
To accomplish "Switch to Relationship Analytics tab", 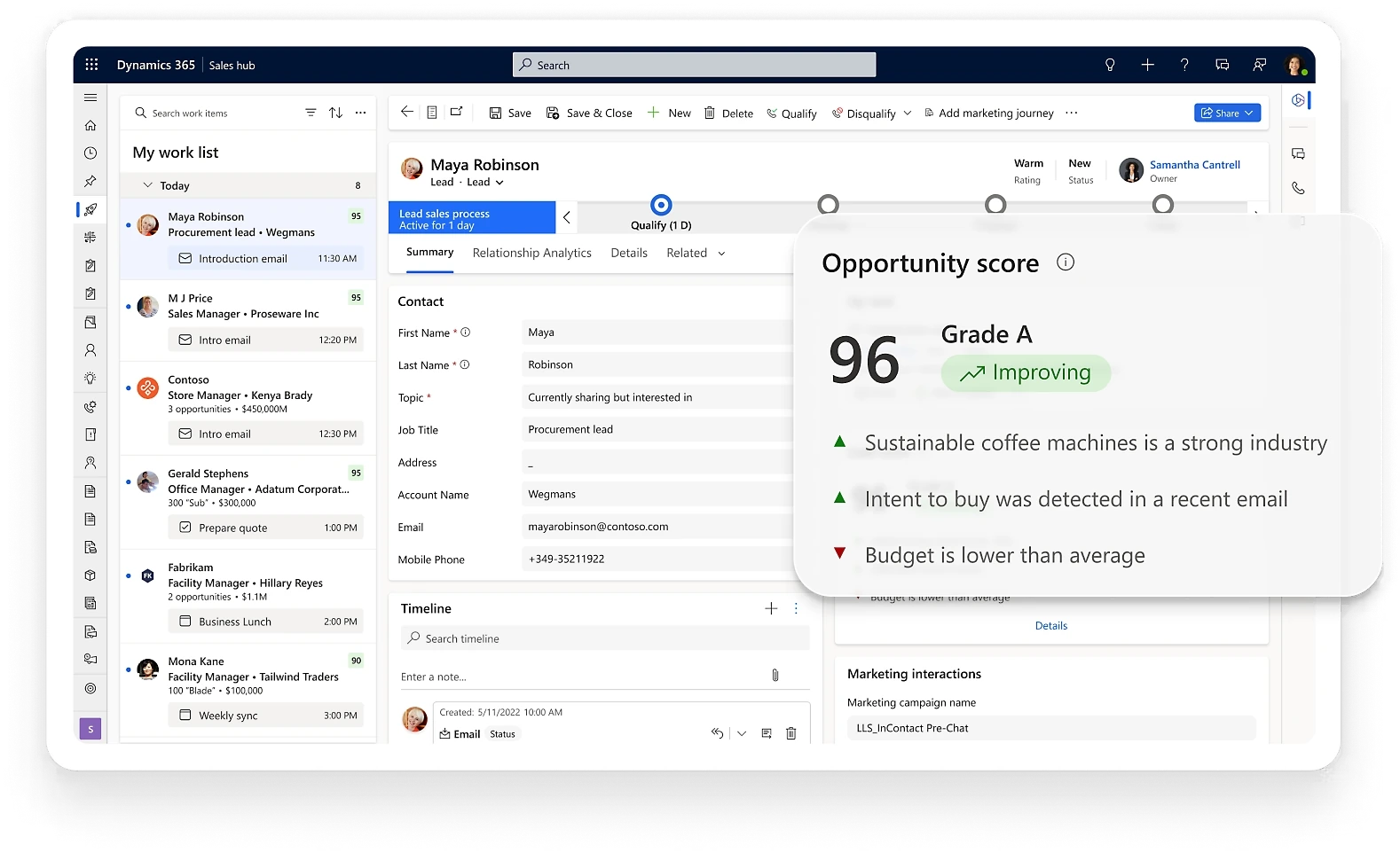I will pos(531,253).
